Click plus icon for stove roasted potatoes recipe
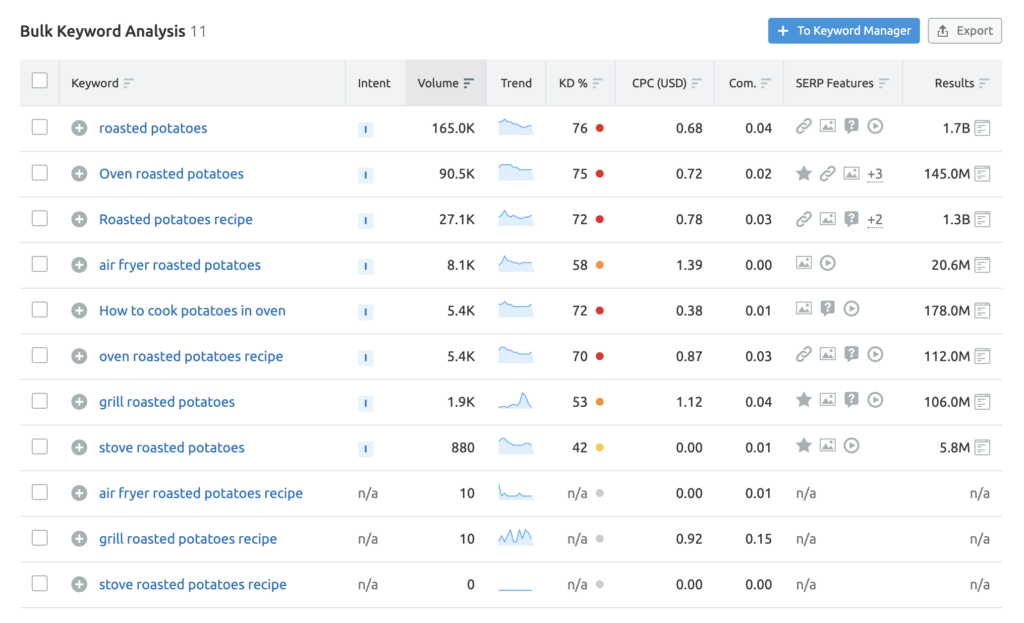1024x623 pixels. pyautogui.click(x=79, y=584)
